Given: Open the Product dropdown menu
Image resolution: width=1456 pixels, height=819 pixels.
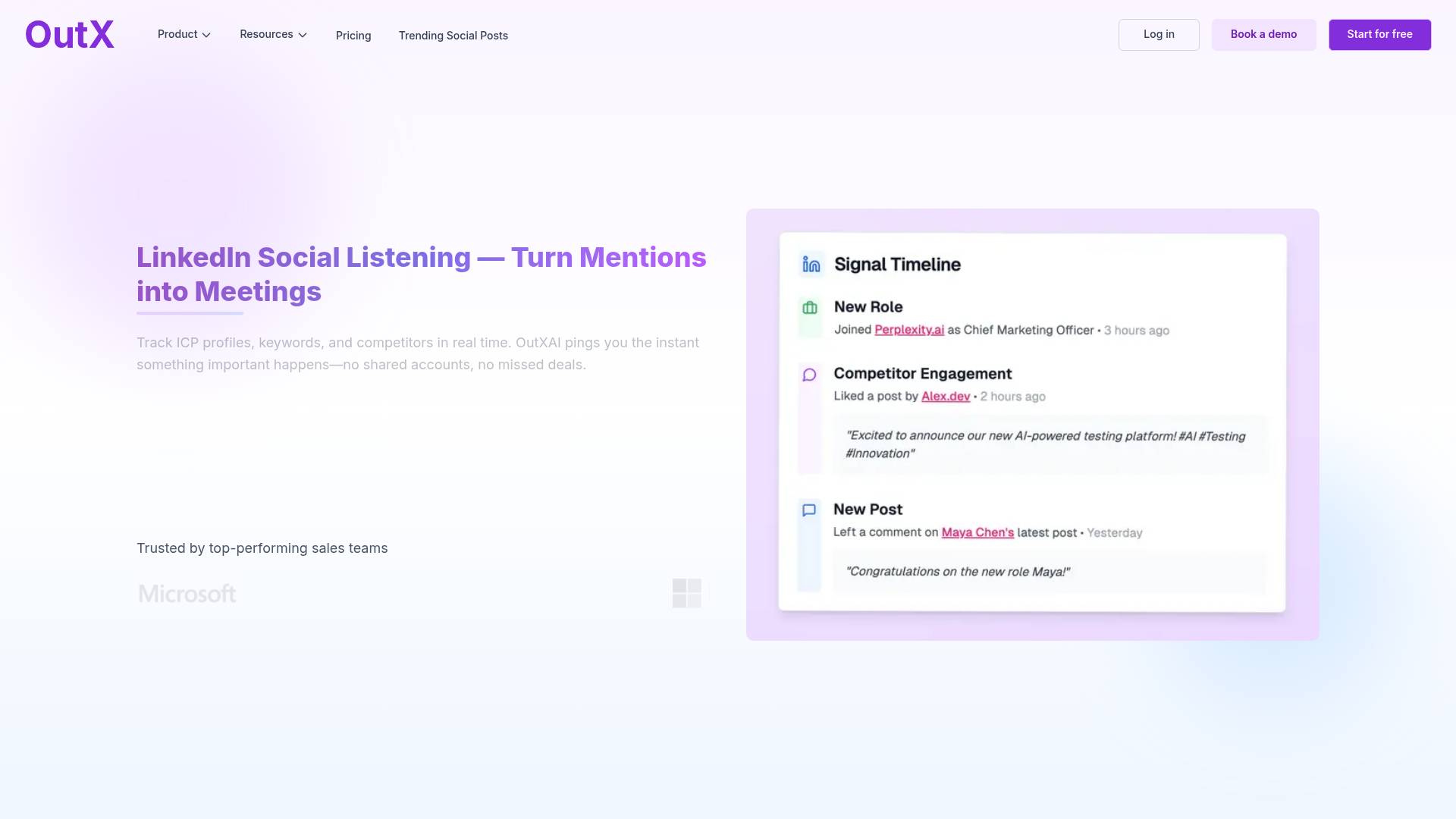Looking at the screenshot, I should 184,35.
